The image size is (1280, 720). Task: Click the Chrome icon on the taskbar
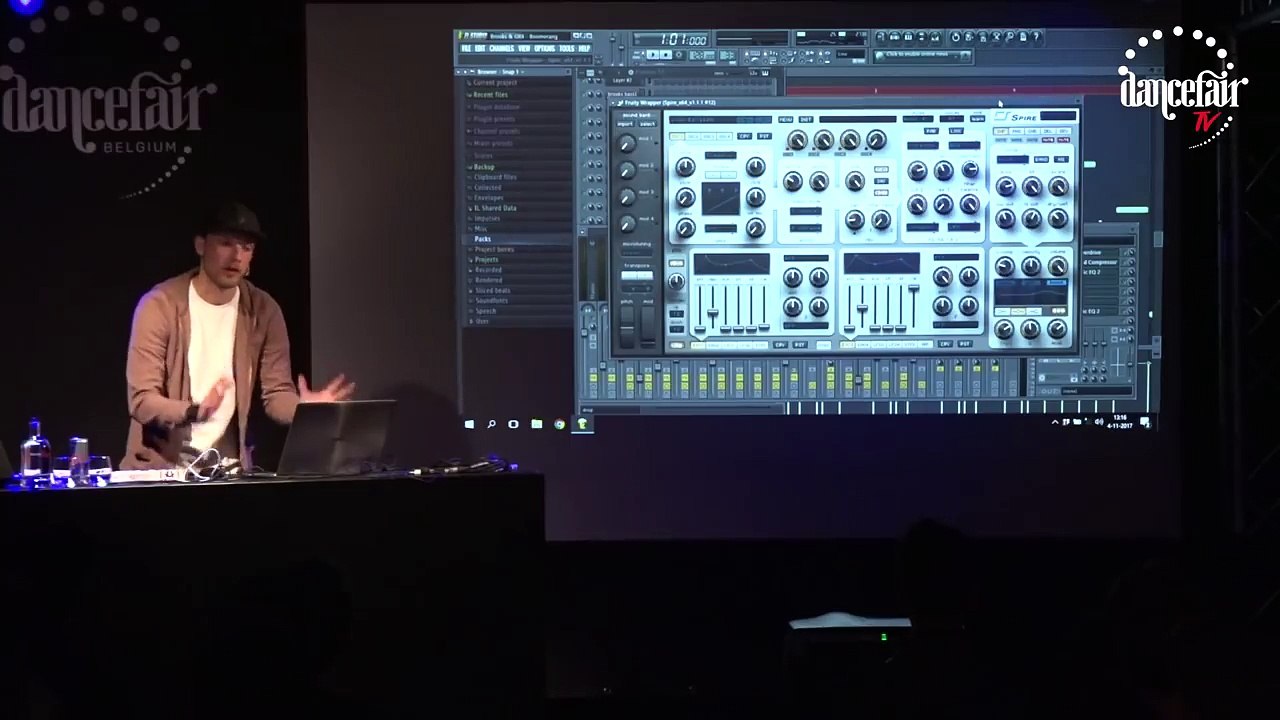[x=559, y=424]
